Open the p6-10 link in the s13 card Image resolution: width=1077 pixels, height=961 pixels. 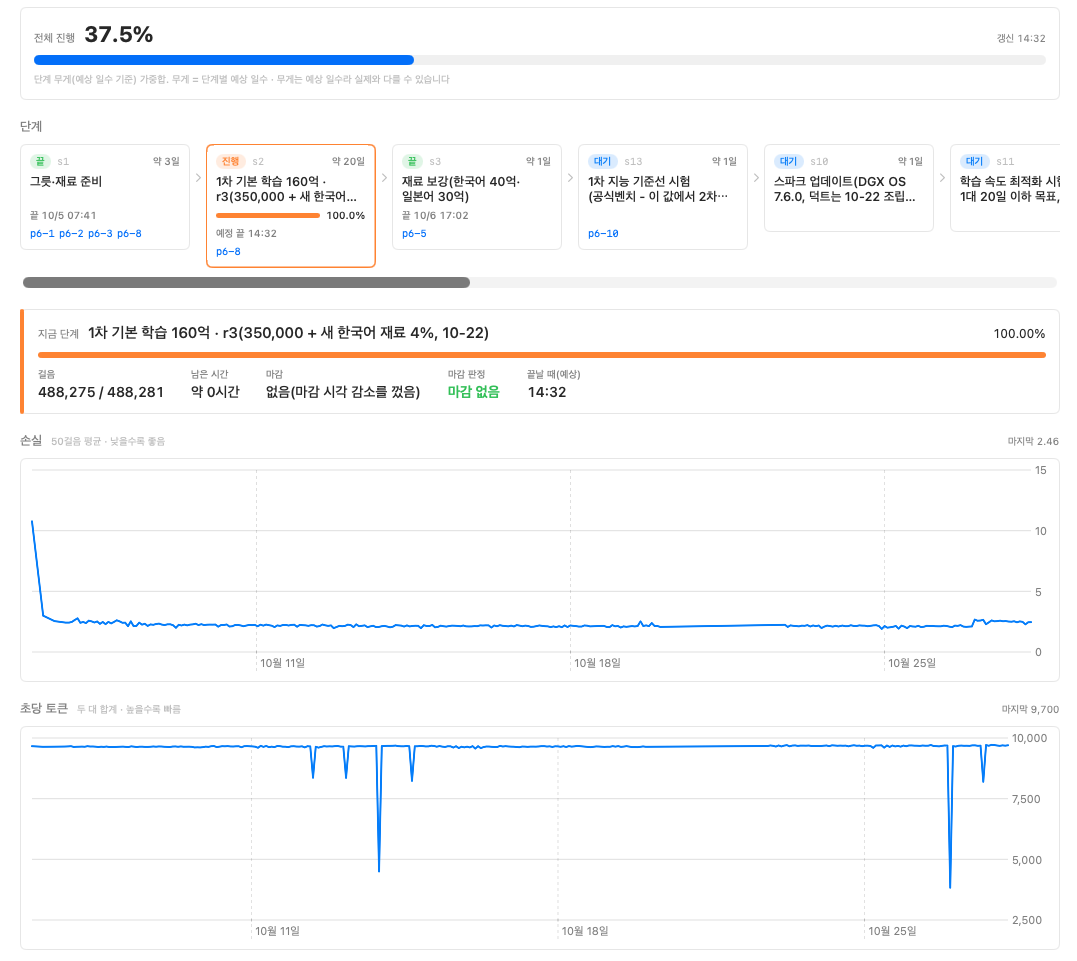coord(603,234)
